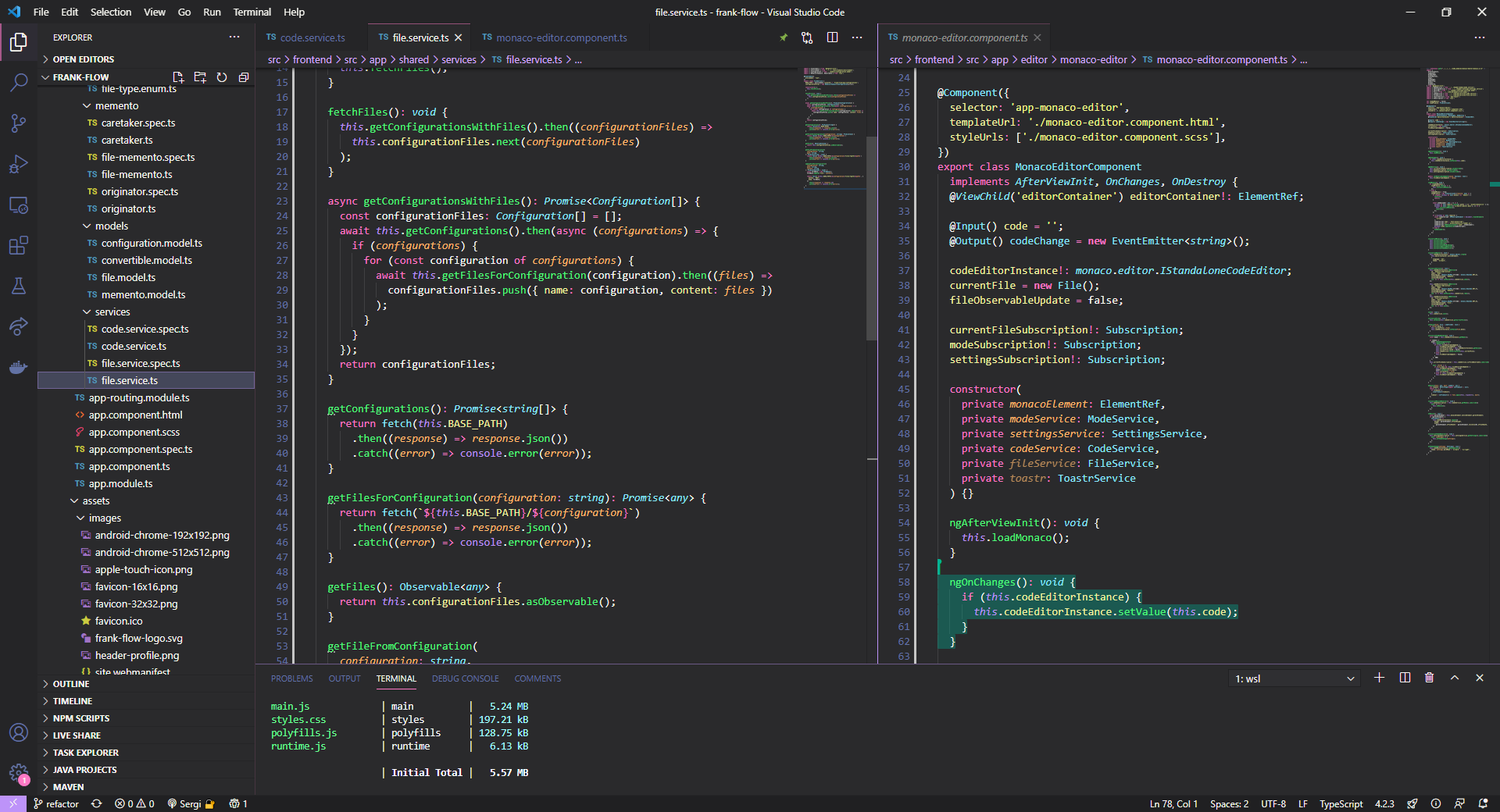Open the Source Control view
1500x812 pixels.
point(19,123)
